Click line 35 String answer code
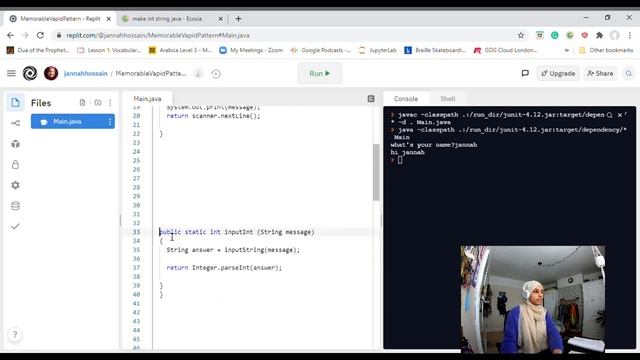Image resolution: width=640 pixels, height=360 pixels. 233,250
